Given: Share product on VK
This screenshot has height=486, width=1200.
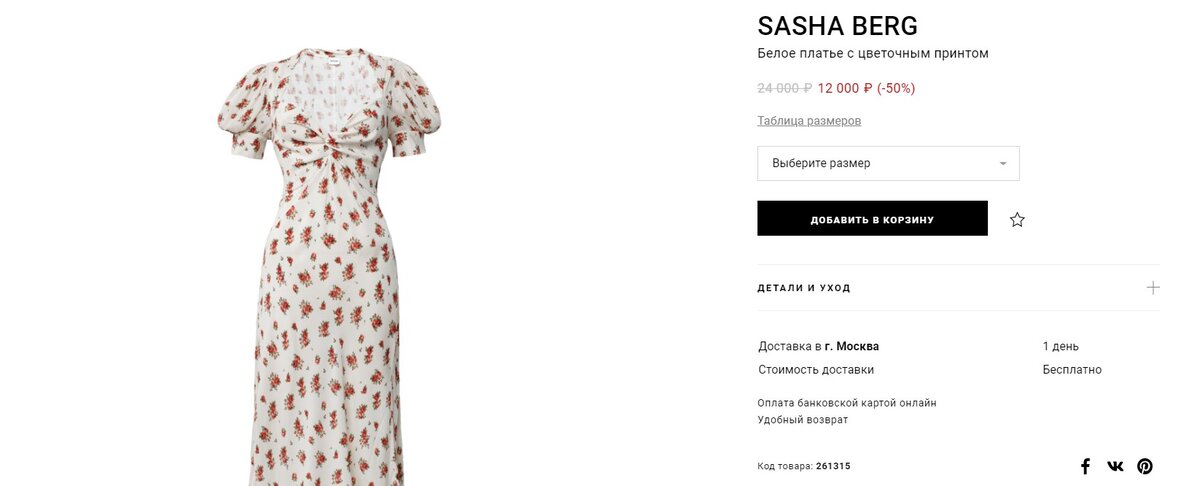Looking at the screenshot, I should click(1115, 466).
